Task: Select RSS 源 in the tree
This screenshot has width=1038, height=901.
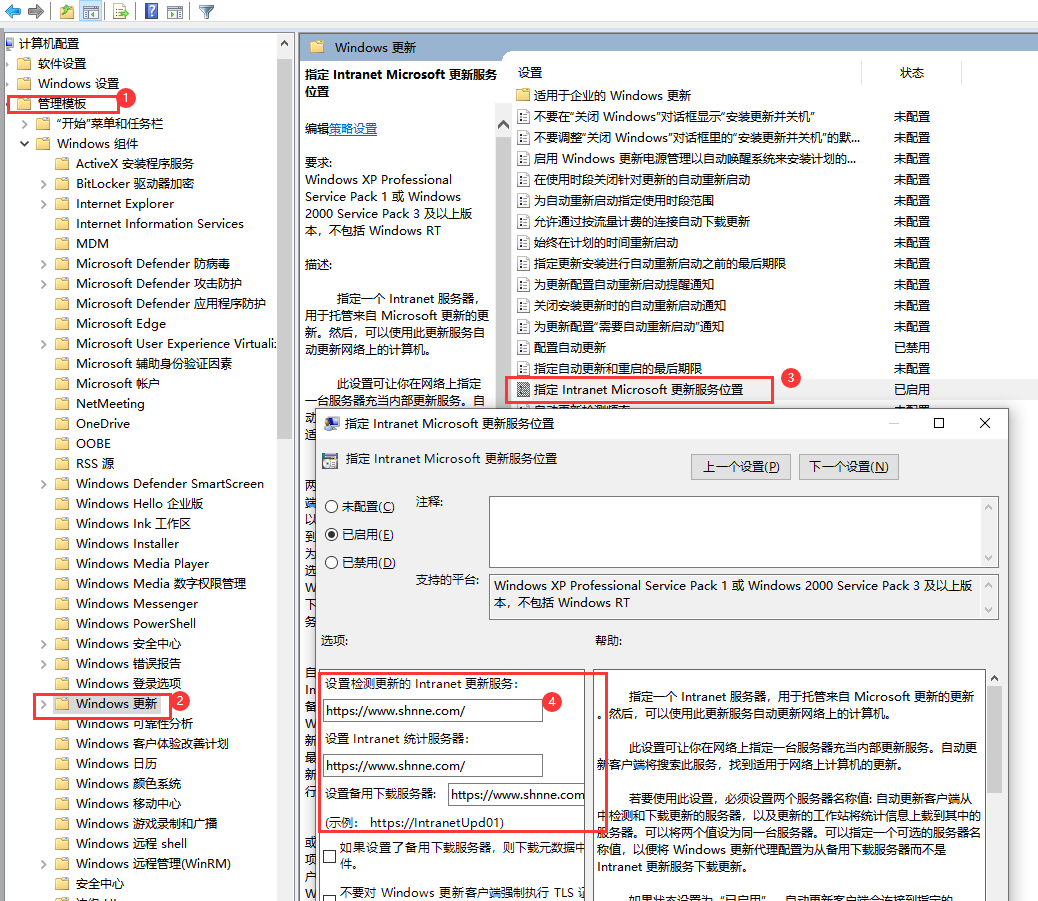Action: [95, 463]
